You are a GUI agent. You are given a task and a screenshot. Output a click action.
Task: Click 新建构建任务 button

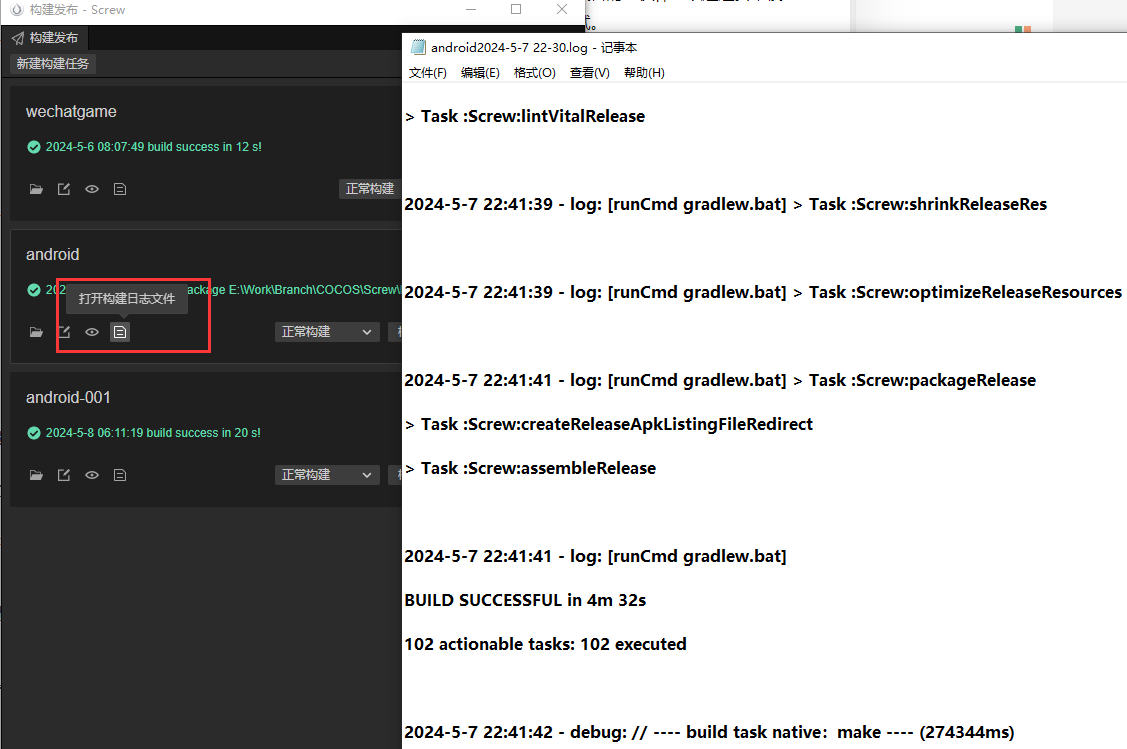click(x=53, y=63)
